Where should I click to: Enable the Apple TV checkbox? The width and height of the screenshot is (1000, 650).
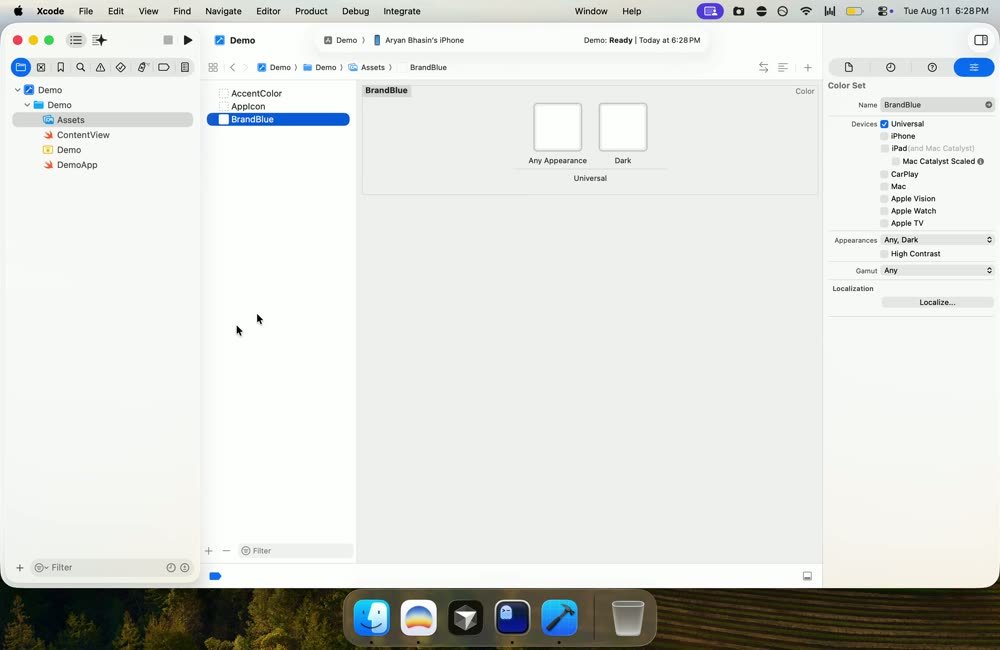884,223
